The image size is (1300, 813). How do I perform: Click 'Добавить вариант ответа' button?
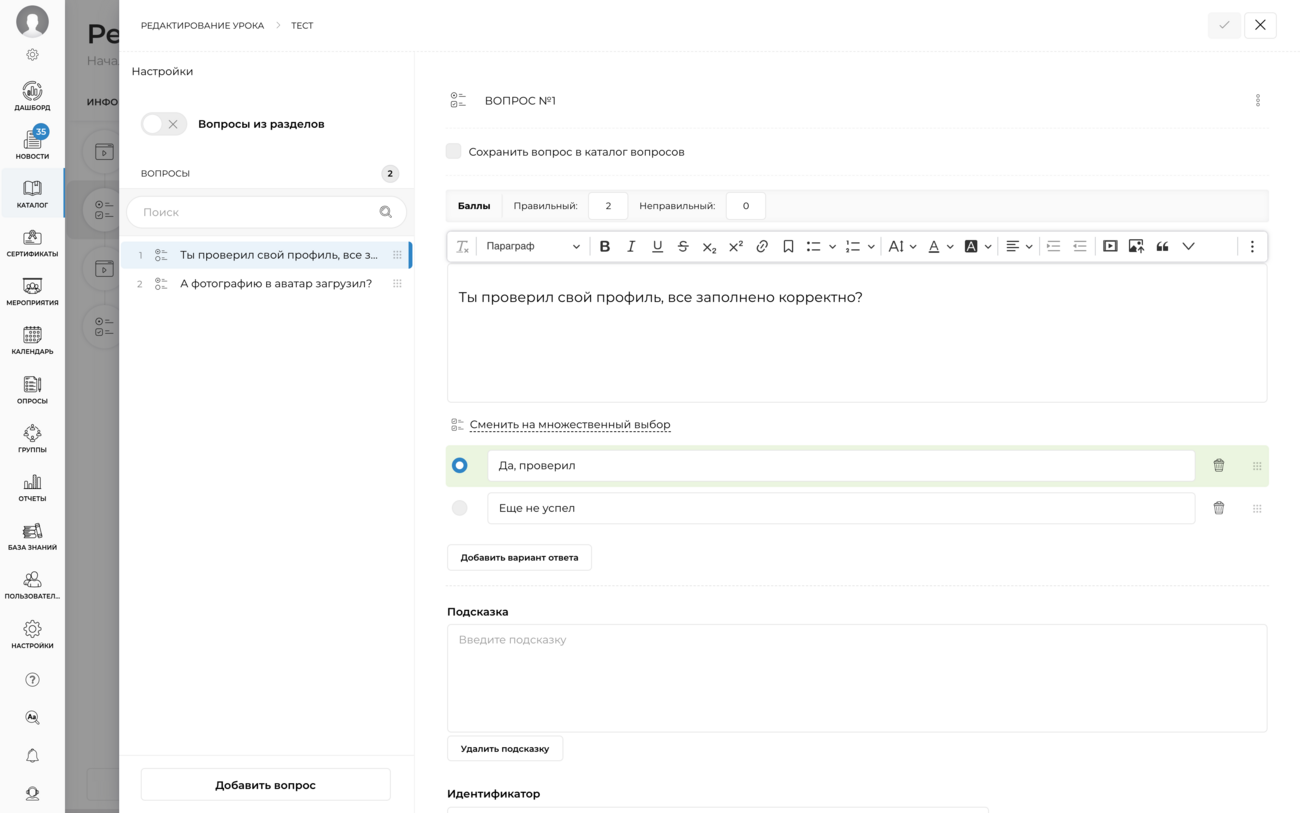(519, 557)
